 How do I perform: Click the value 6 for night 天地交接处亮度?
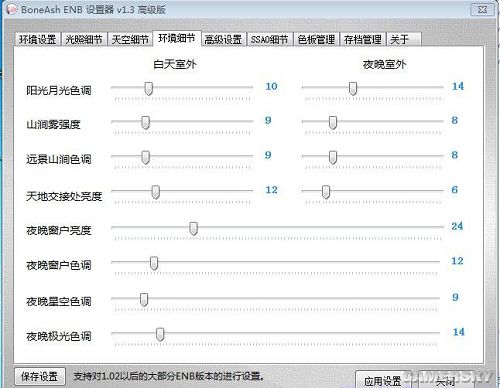tap(455, 190)
